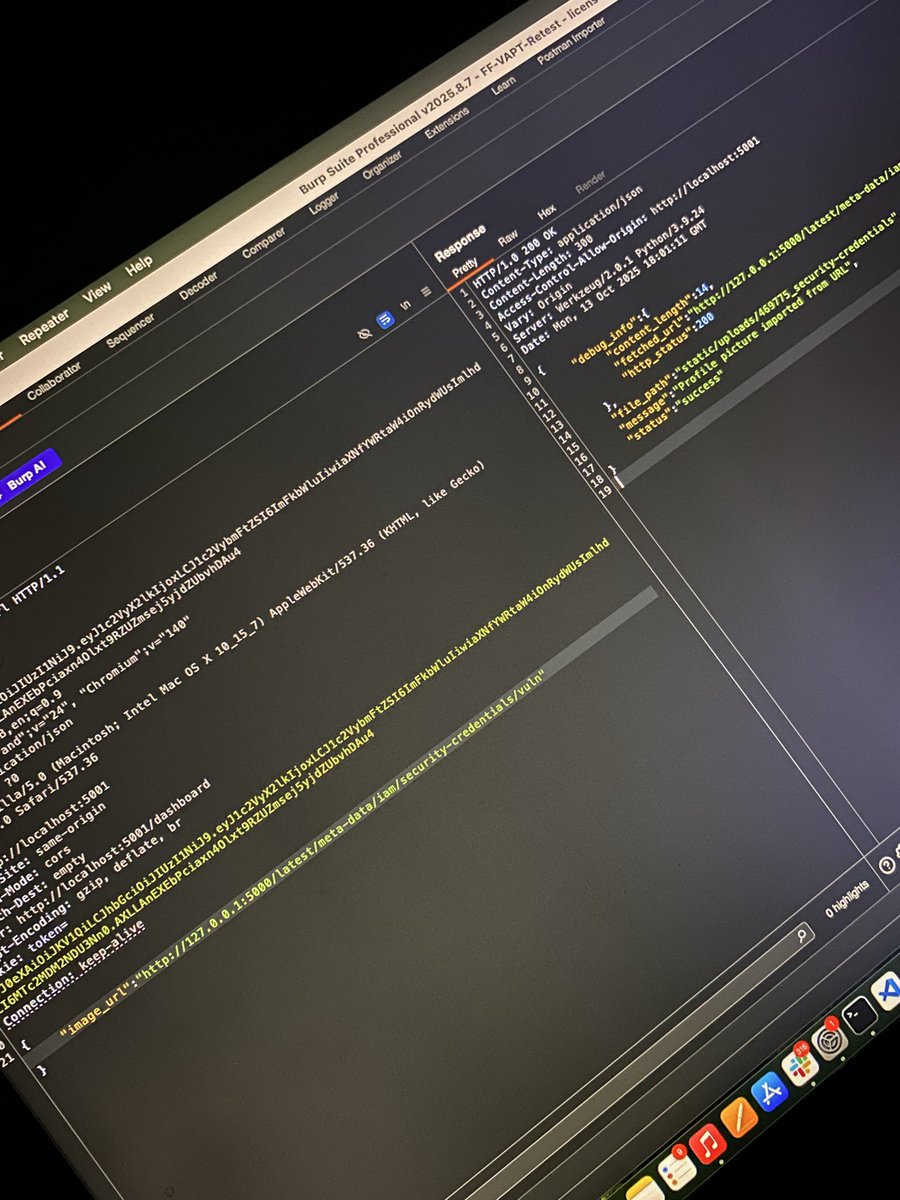Toggle the blue pretty-print icon in request panel
Viewport: 900px width, 1200px height.
(x=385, y=321)
